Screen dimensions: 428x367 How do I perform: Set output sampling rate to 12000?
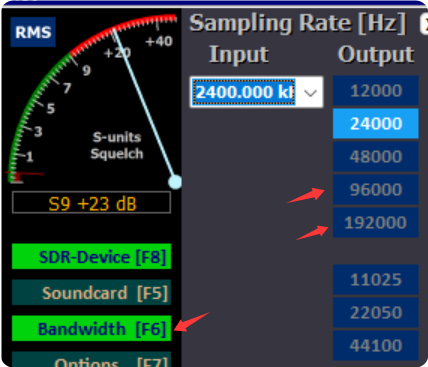pyautogui.click(x=376, y=91)
